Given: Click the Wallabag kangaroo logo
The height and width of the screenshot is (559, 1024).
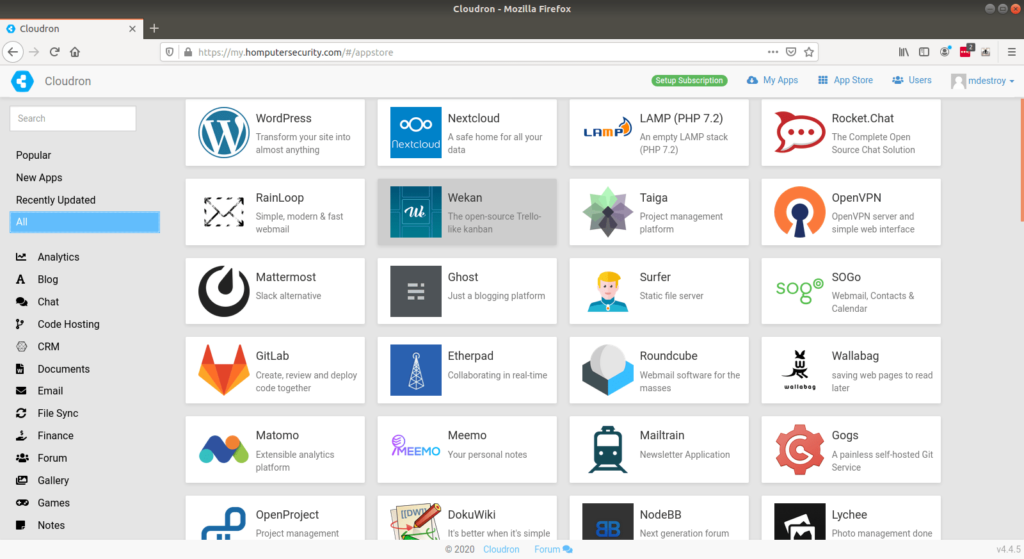Looking at the screenshot, I should click(x=799, y=370).
